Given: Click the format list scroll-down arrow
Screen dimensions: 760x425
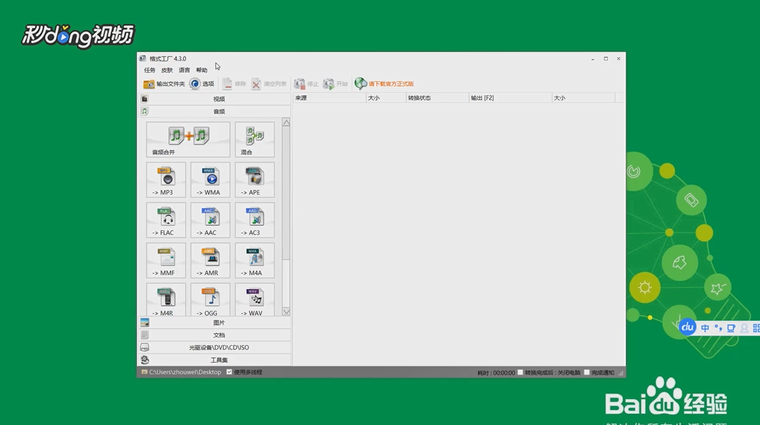Looking at the screenshot, I should [286, 312].
